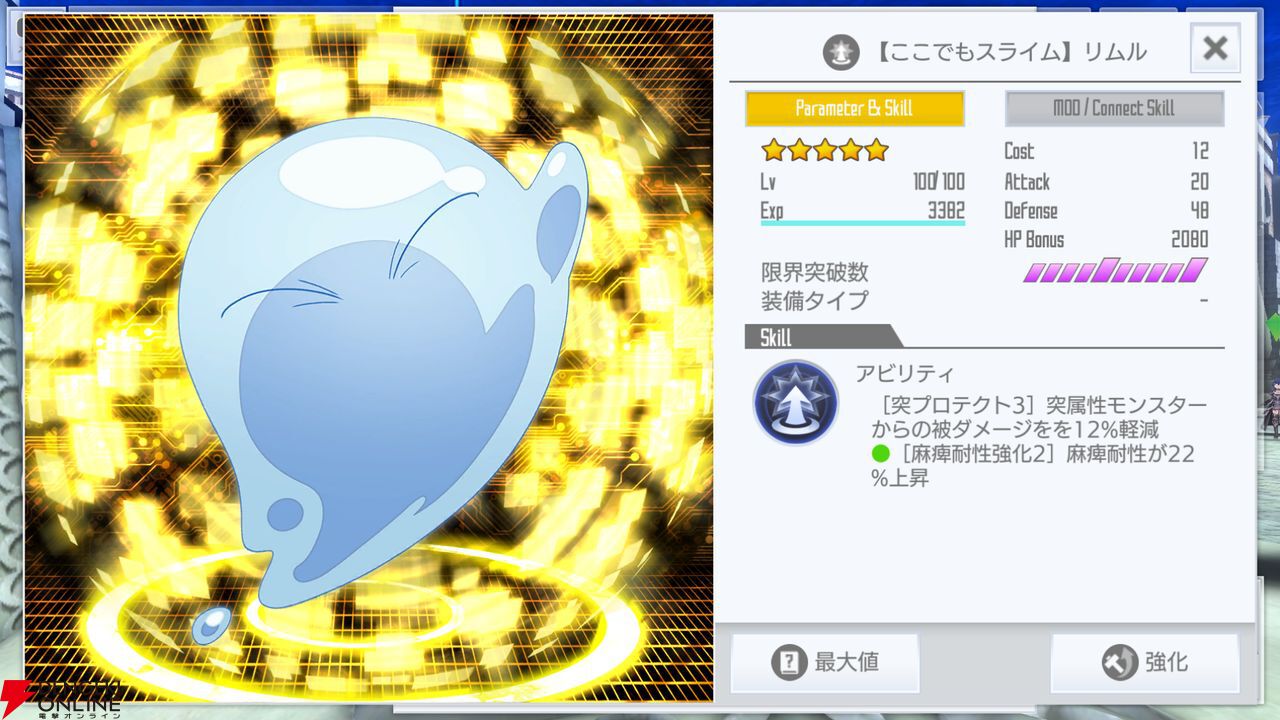This screenshot has width=1280, height=720.
Task: Switch to the MOD / Connect Skill tab
Action: 1114,108
